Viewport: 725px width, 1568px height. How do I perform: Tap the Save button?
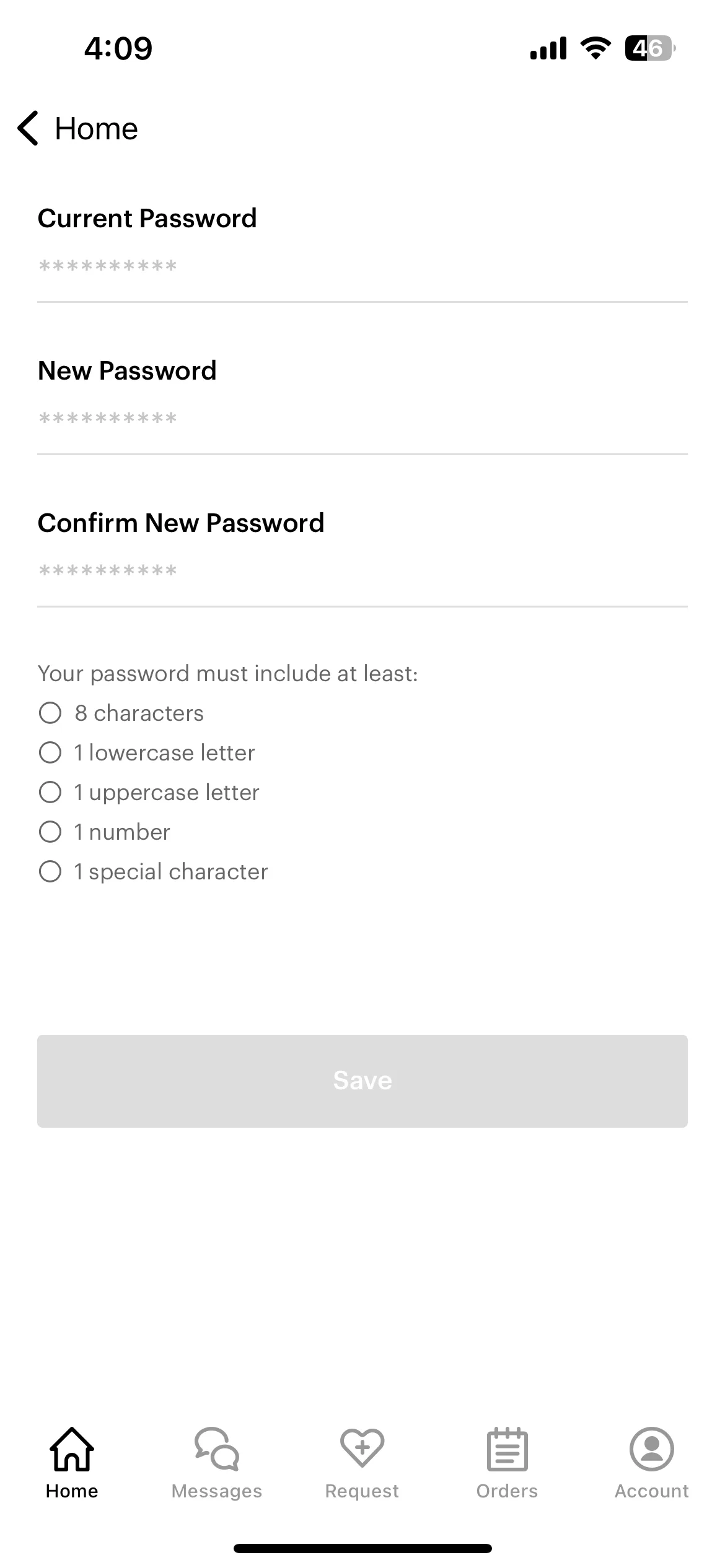tap(362, 1081)
